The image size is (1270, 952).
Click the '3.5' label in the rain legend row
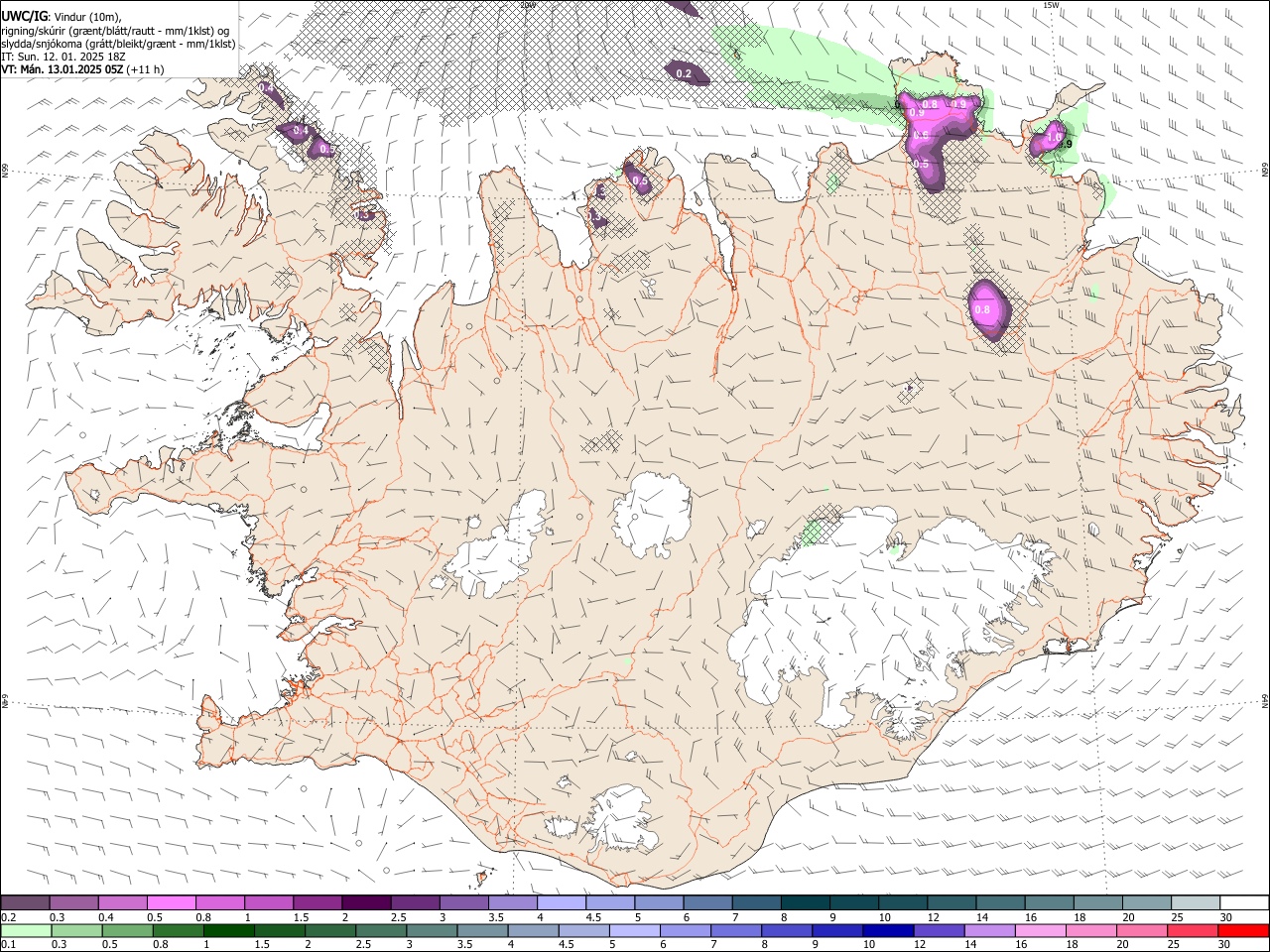464,945
